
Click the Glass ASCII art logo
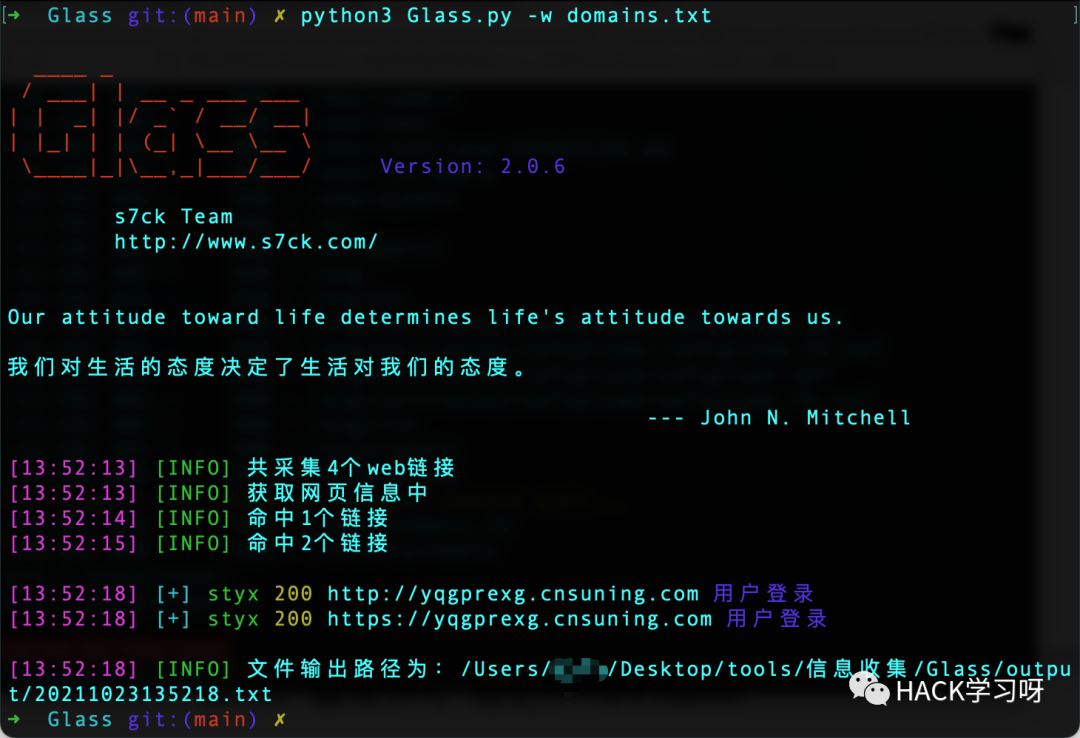point(162,125)
